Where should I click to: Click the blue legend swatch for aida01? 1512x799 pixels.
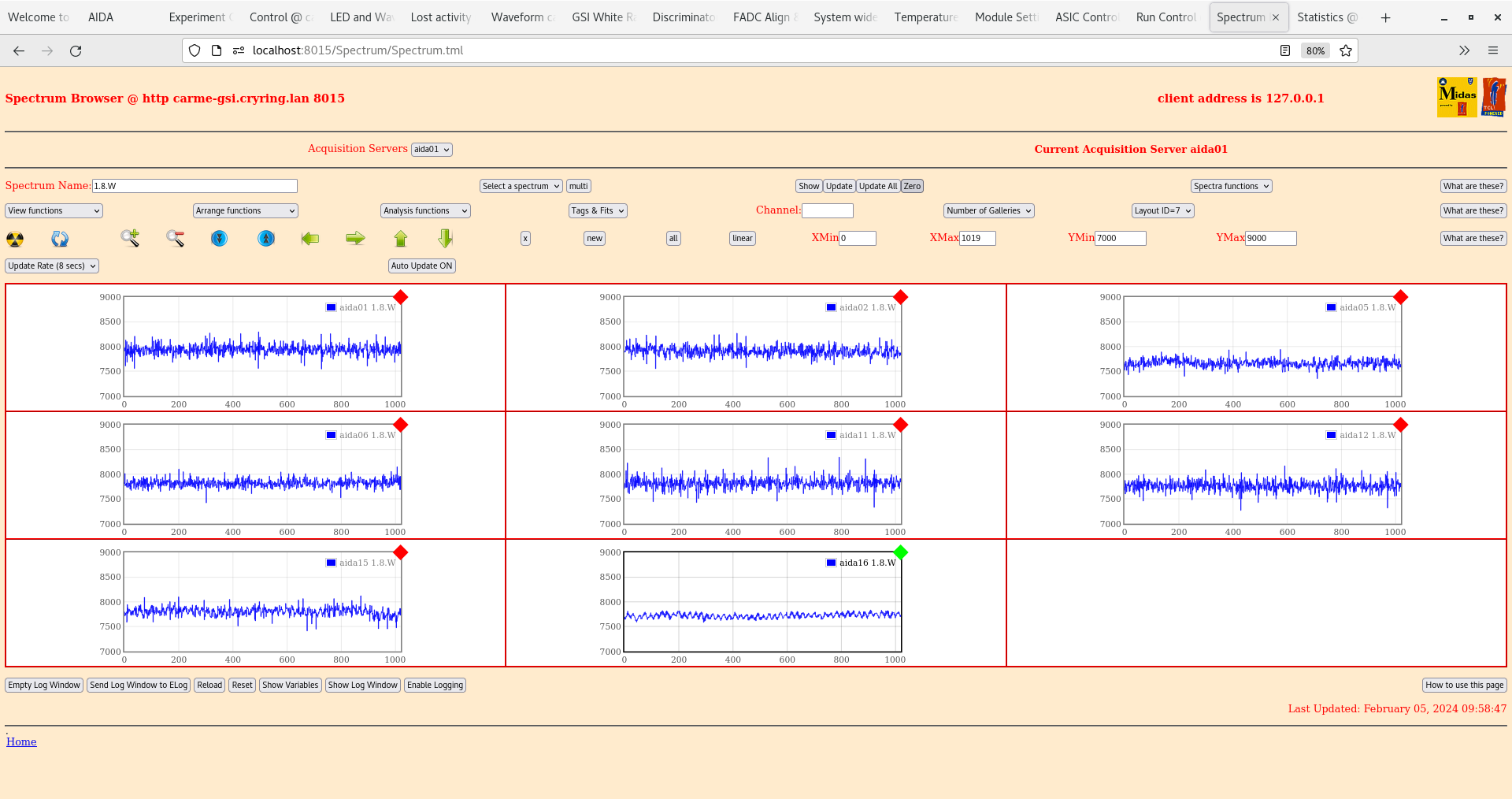pyautogui.click(x=332, y=307)
